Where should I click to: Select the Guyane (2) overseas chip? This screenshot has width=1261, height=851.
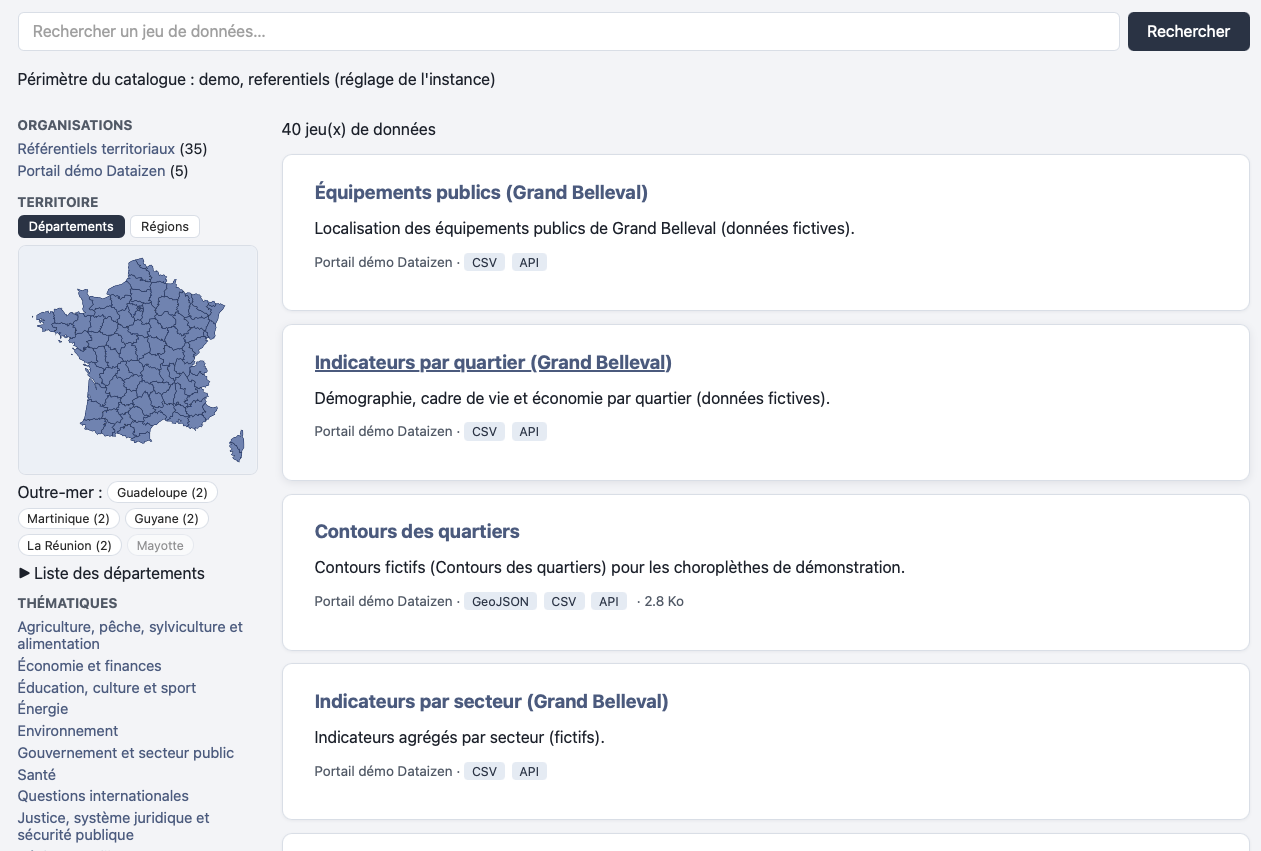click(x=167, y=519)
